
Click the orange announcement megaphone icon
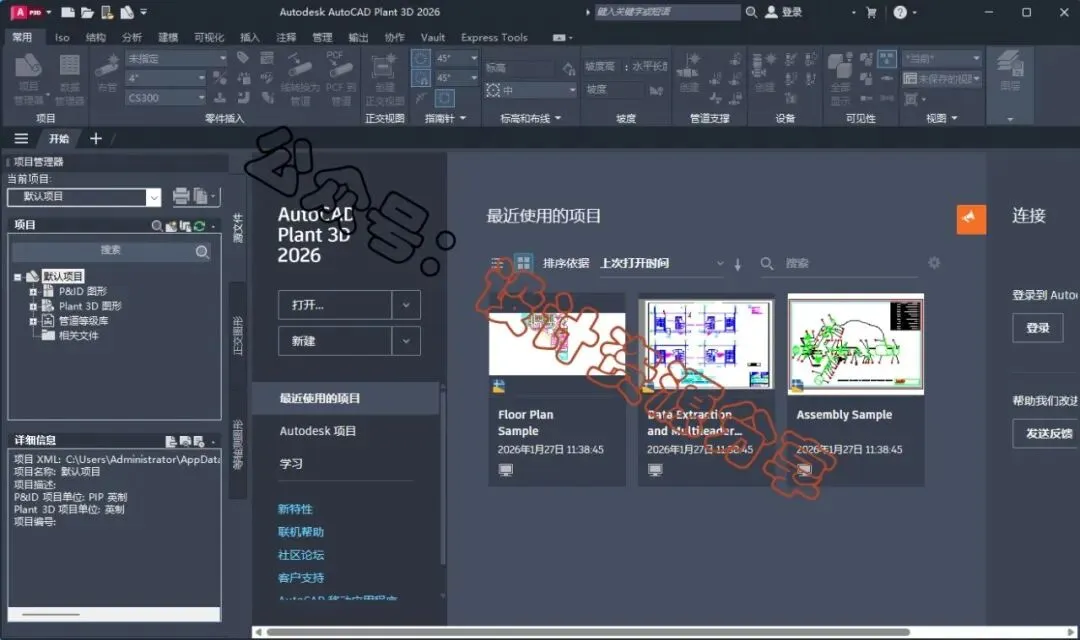[970, 219]
